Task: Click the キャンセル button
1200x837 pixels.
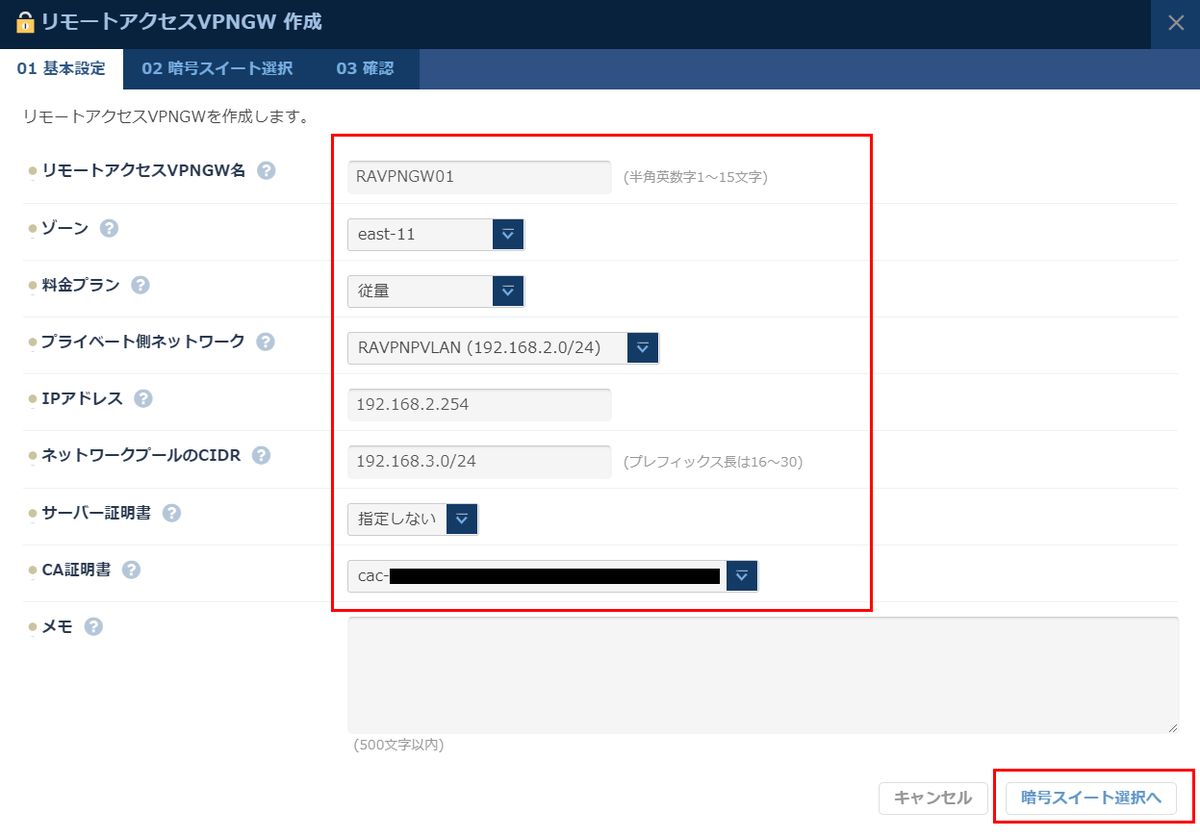Action: [x=932, y=798]
